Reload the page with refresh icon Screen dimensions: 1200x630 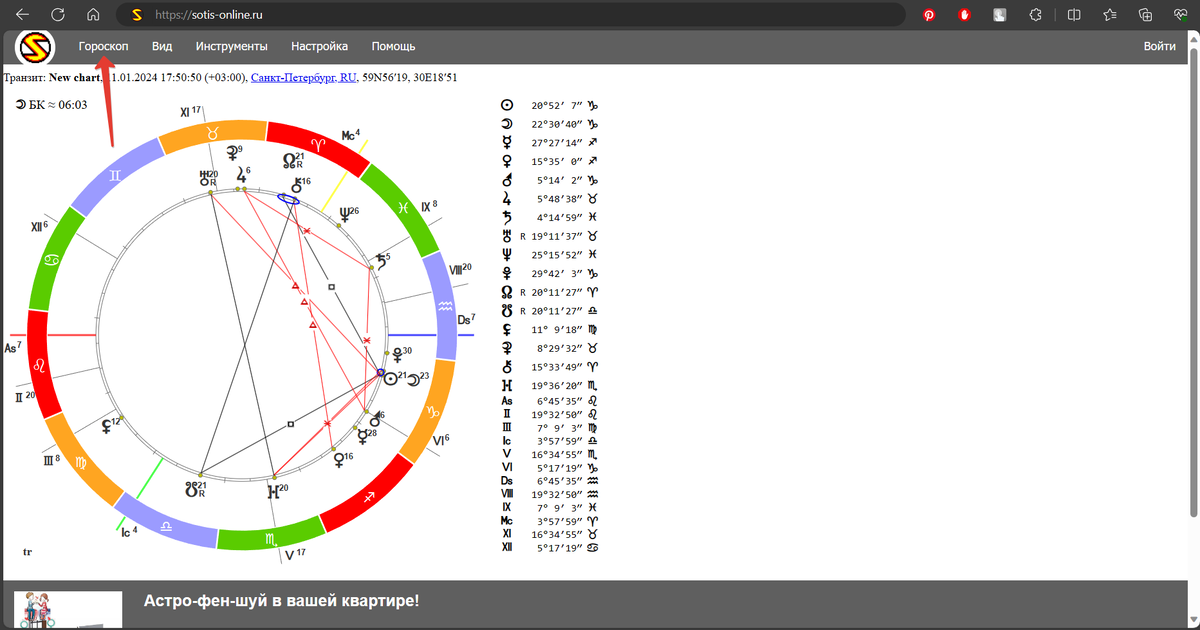58,15
